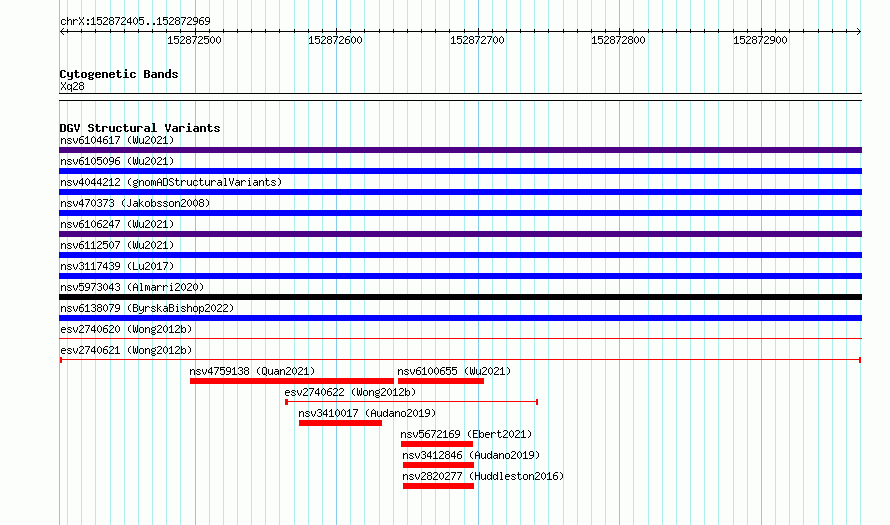
Task: Open the nsv470373 (Jakobsson2008) label
Action: pos(135,203)
